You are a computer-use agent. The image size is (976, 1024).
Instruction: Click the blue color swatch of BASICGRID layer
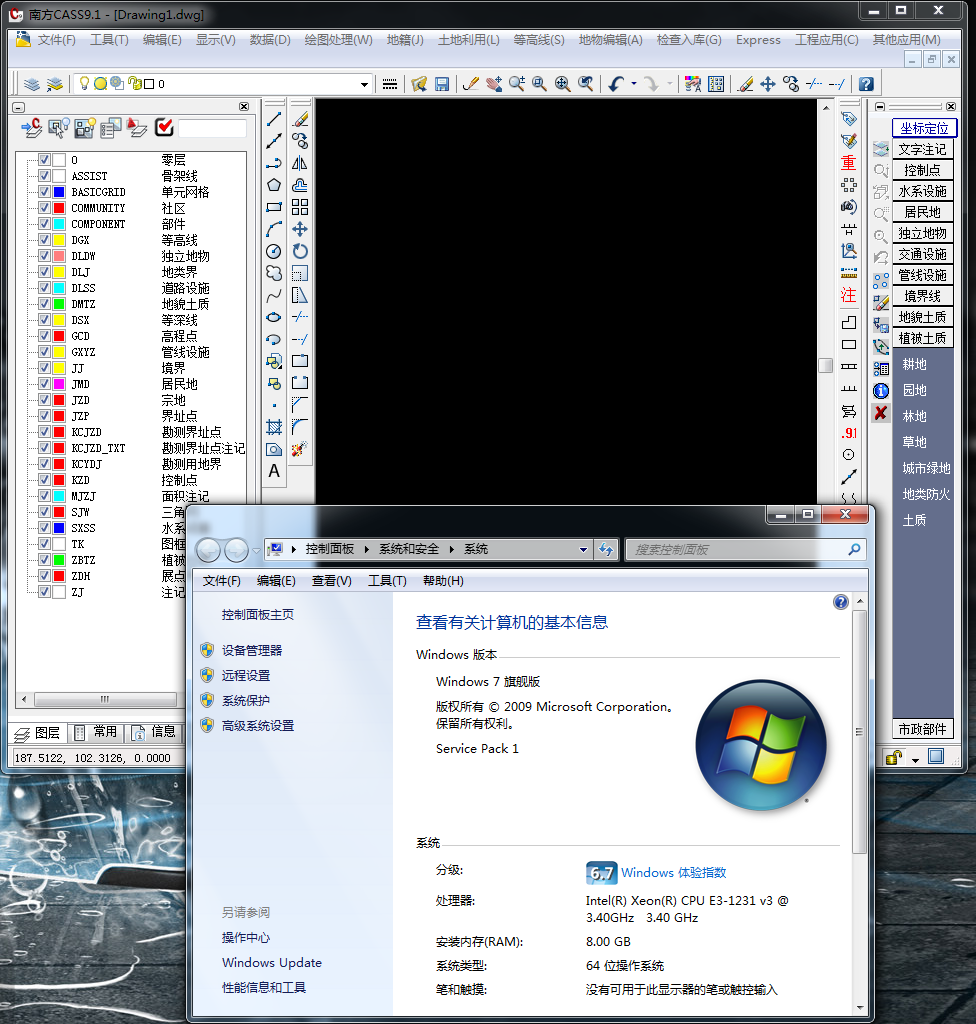click(x=59, y=192)
